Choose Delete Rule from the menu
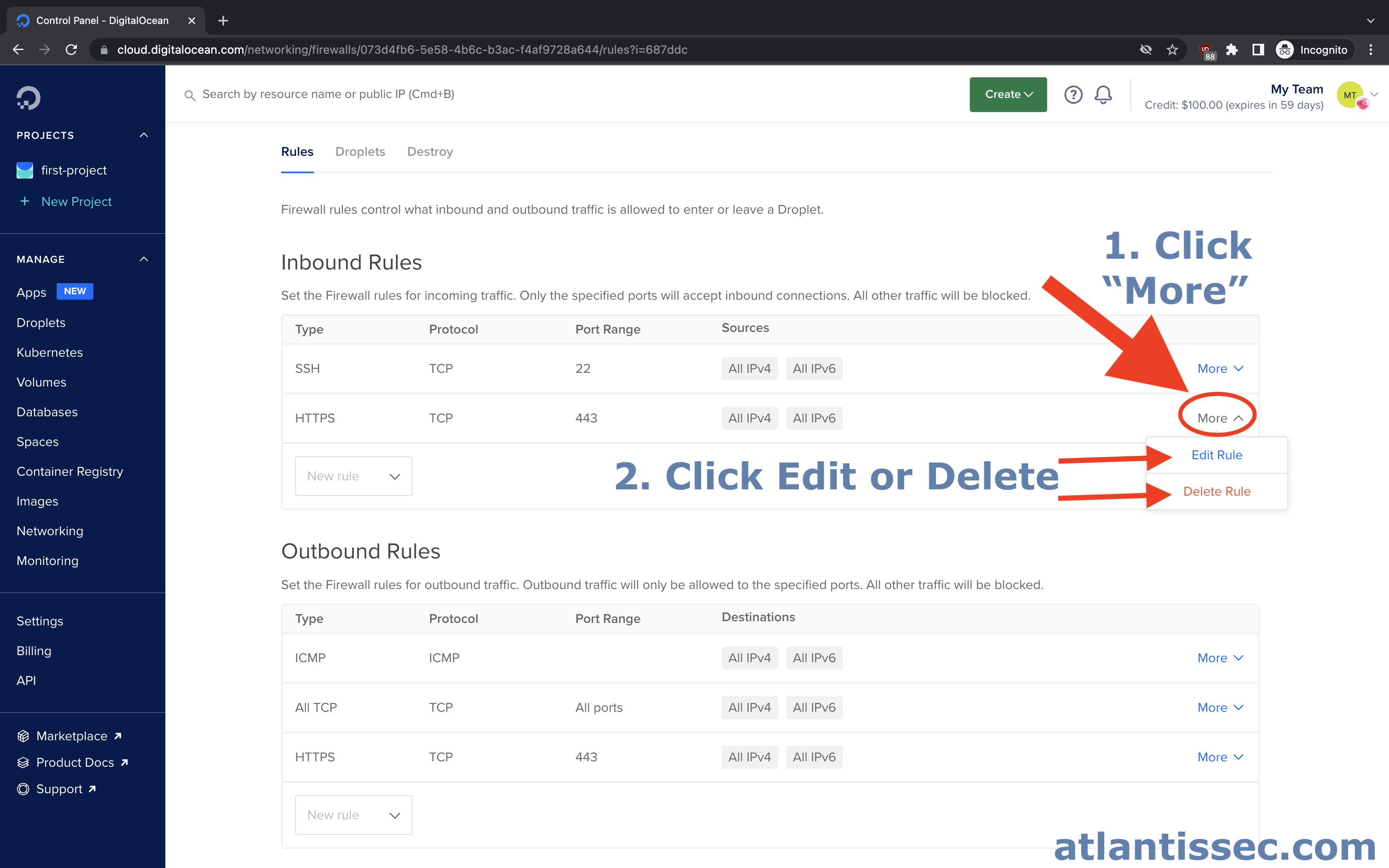The width and height of the screenshot is (1389, 868). 1217,491
